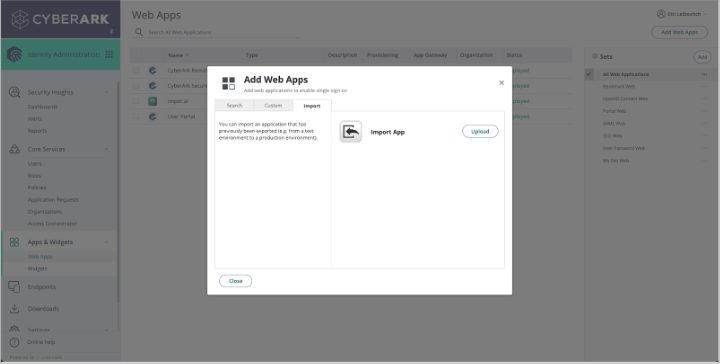The width and height of the screenshot is (721, 364).
Task: Focus the Search All Web Applications field
Action: [x=216, y=32]
